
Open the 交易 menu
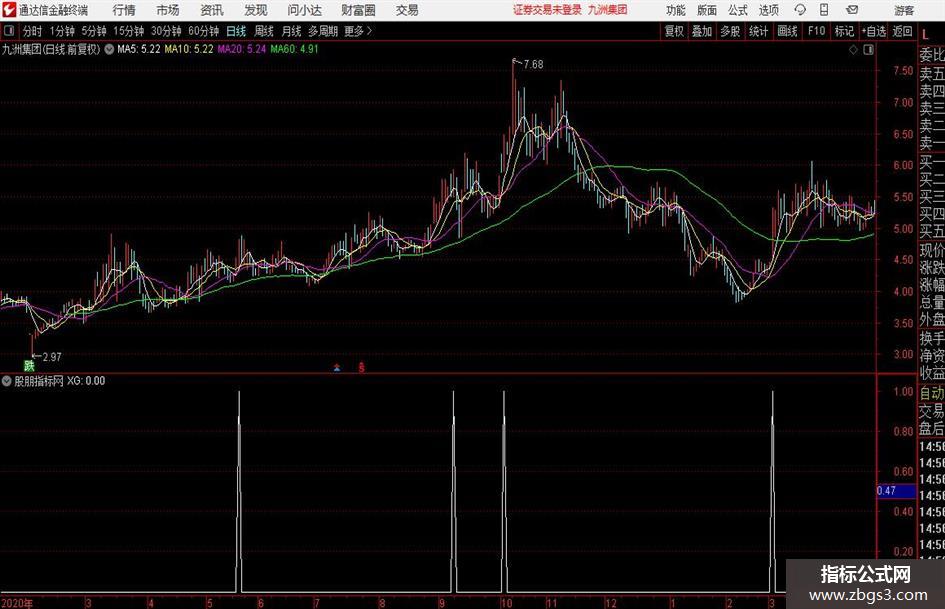click(407, 10)
